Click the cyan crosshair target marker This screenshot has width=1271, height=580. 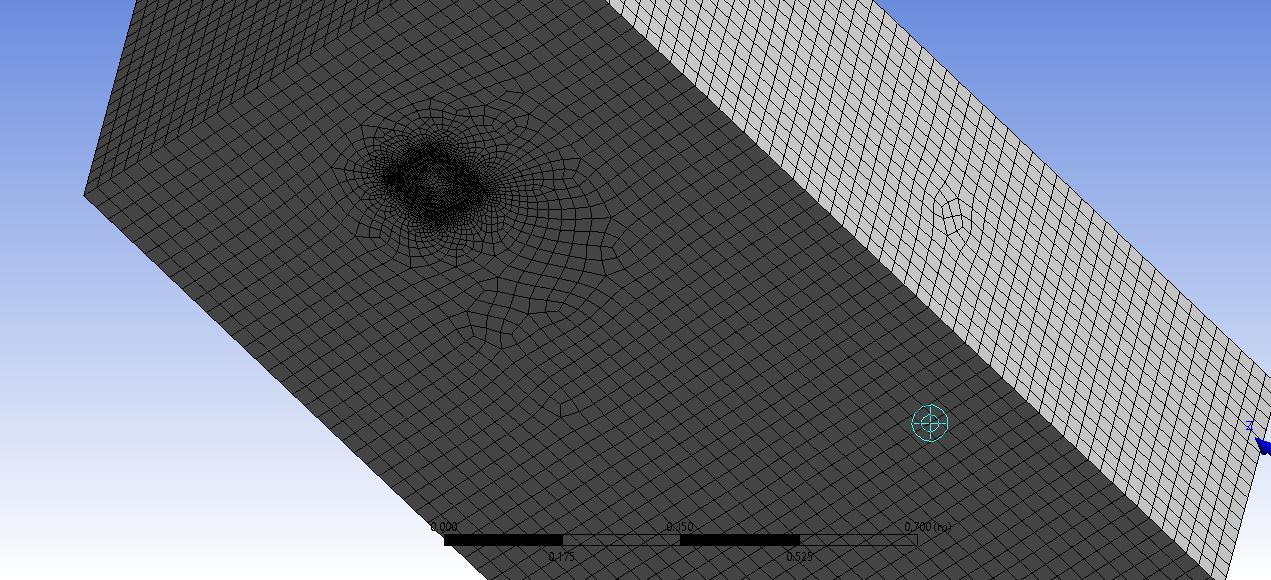930,423
